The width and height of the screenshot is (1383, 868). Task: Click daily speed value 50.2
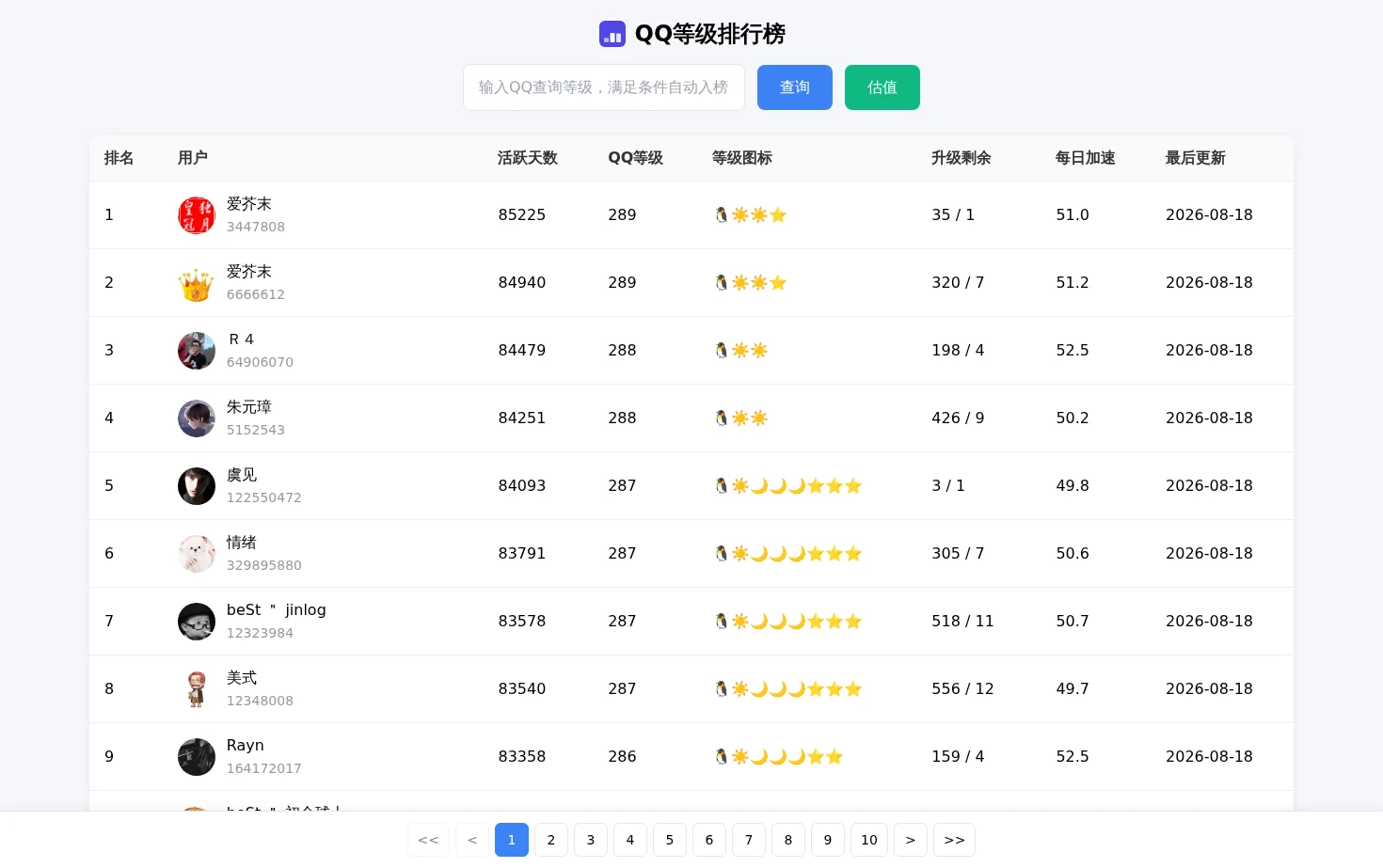tap(1073, 418)
